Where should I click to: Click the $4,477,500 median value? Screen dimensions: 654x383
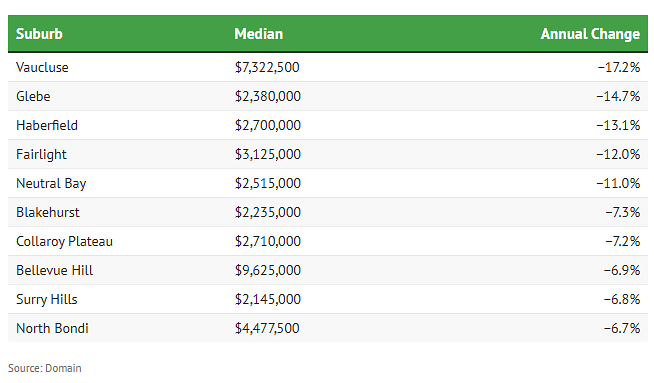[267, 328]
